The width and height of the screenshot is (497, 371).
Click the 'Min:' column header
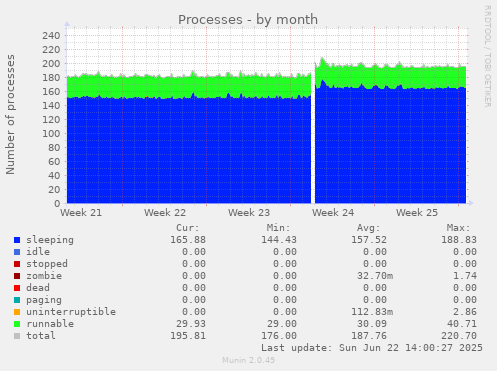pos(278,228)
